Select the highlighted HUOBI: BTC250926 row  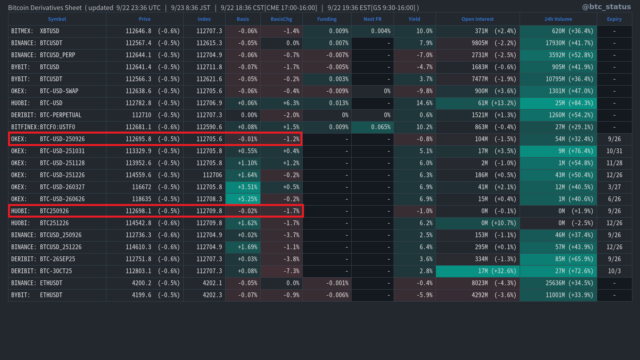156,211
